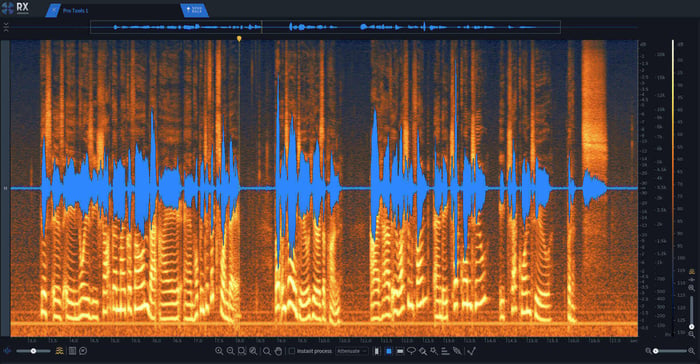Select the Time selection tool
The height and width of the screenshot is (364, 700).
point(377,351)
